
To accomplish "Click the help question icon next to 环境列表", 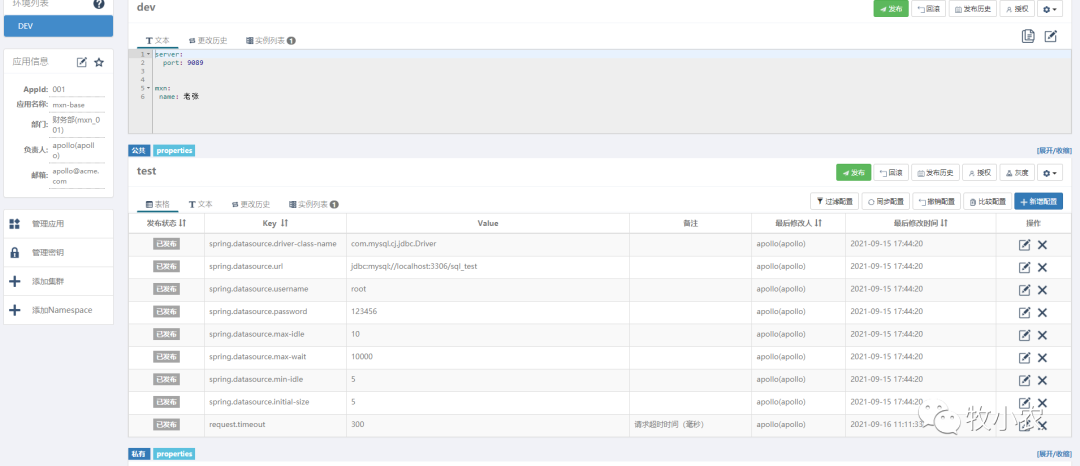I will [x=98, y=4].
